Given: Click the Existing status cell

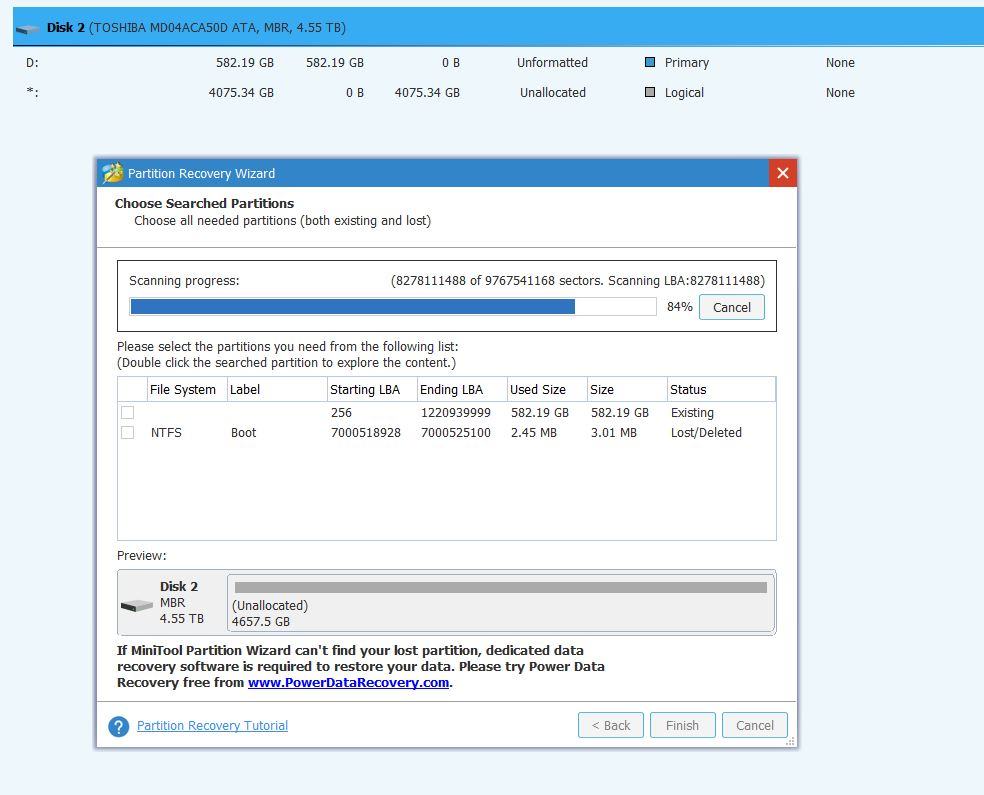Looking at the screenshot, I should 692,412.
